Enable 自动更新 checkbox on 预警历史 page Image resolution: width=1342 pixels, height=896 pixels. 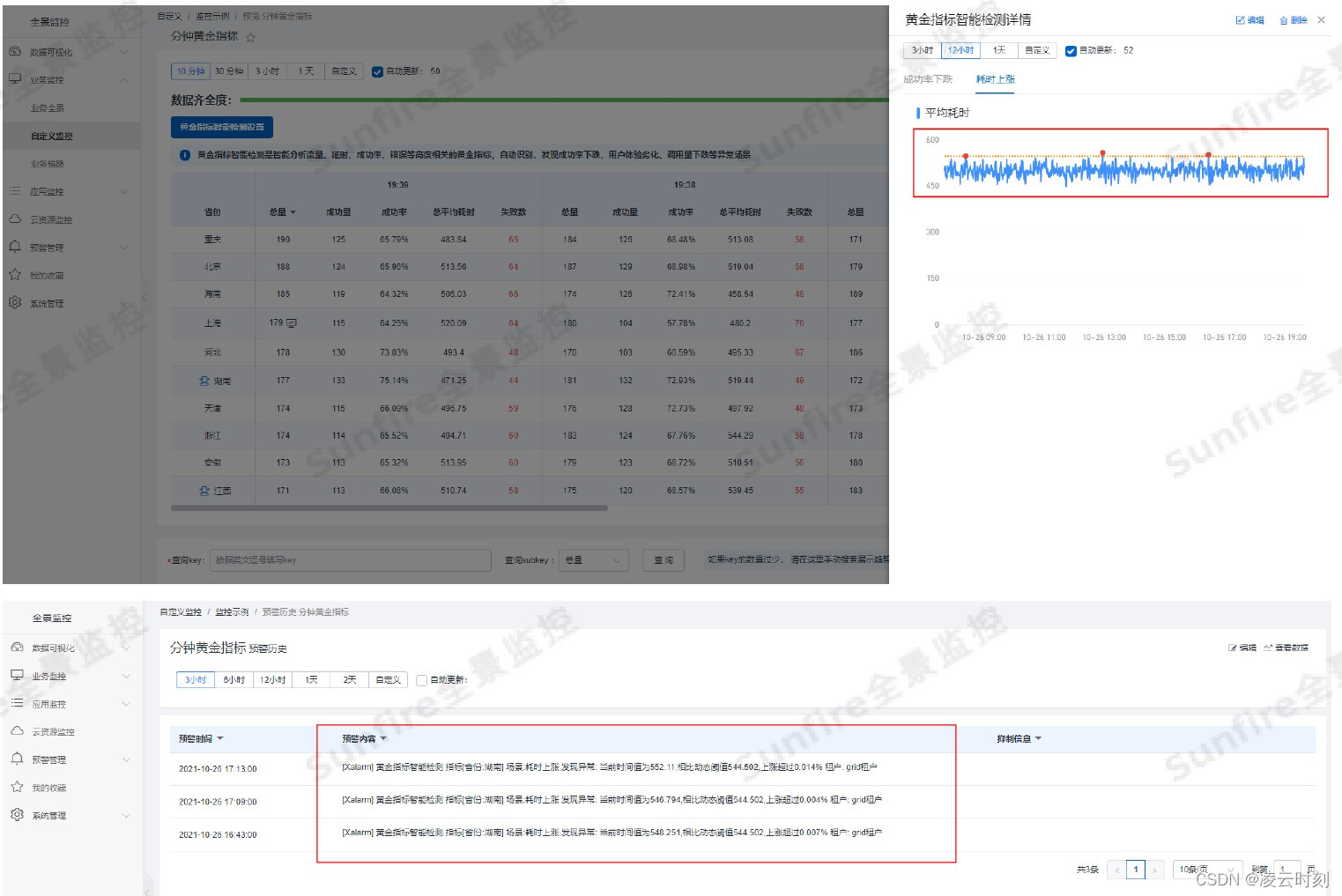click(421, 680)
